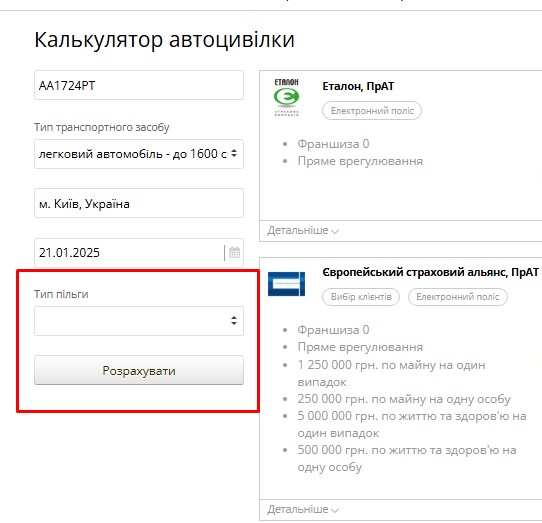Click the Калькулятор автоцивілки heading
This screenshot has height=523, width=542.
click(165, 40)
